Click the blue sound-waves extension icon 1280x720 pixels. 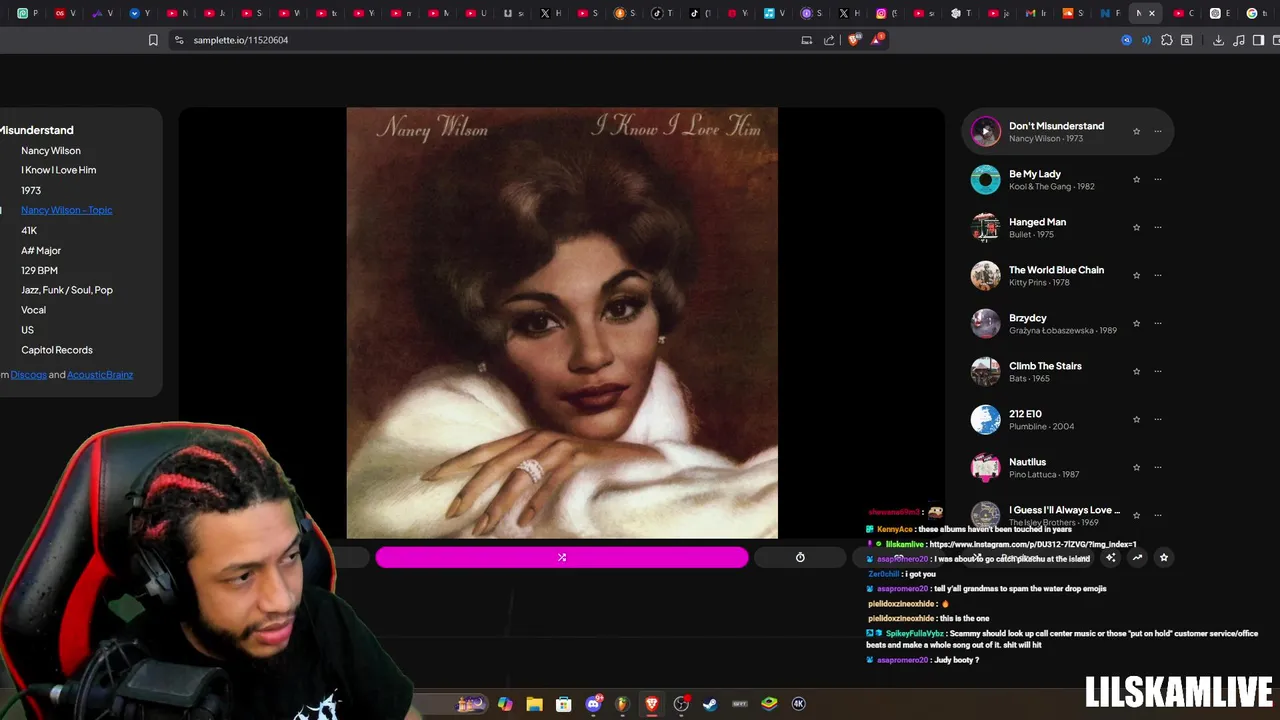(x=1146, y=40)
